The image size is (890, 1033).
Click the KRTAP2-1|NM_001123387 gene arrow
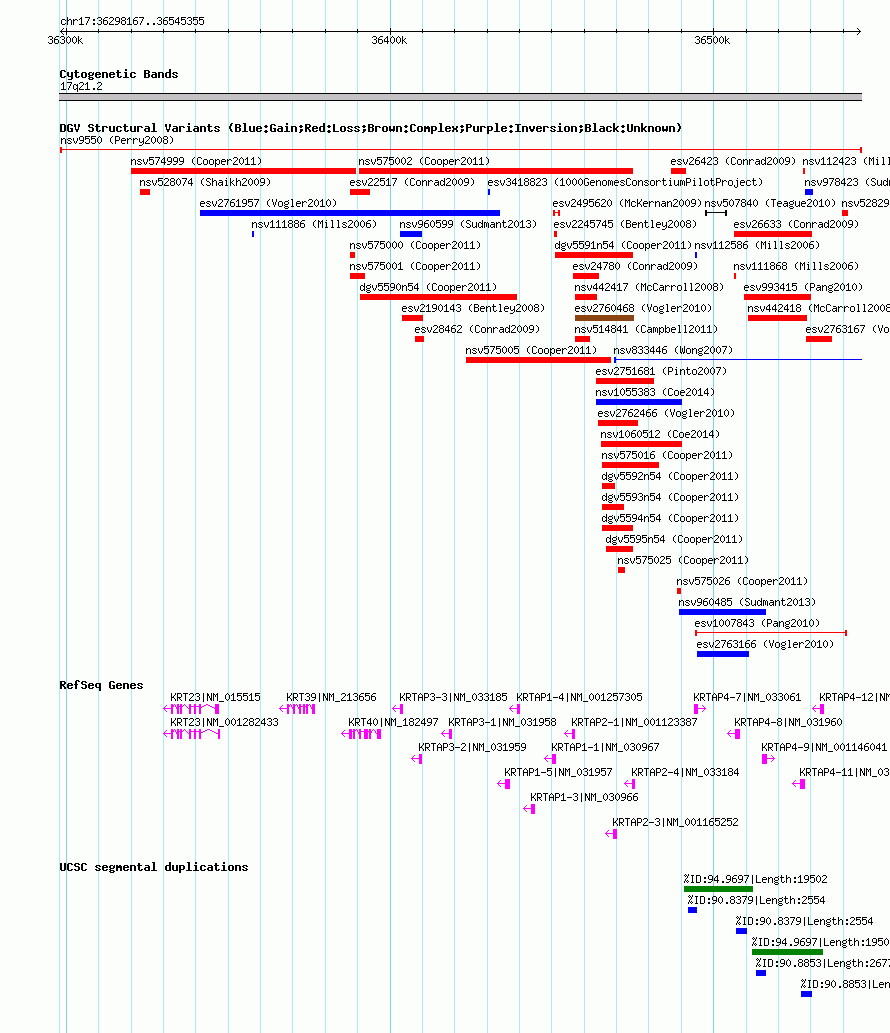(x=570, y=735)
